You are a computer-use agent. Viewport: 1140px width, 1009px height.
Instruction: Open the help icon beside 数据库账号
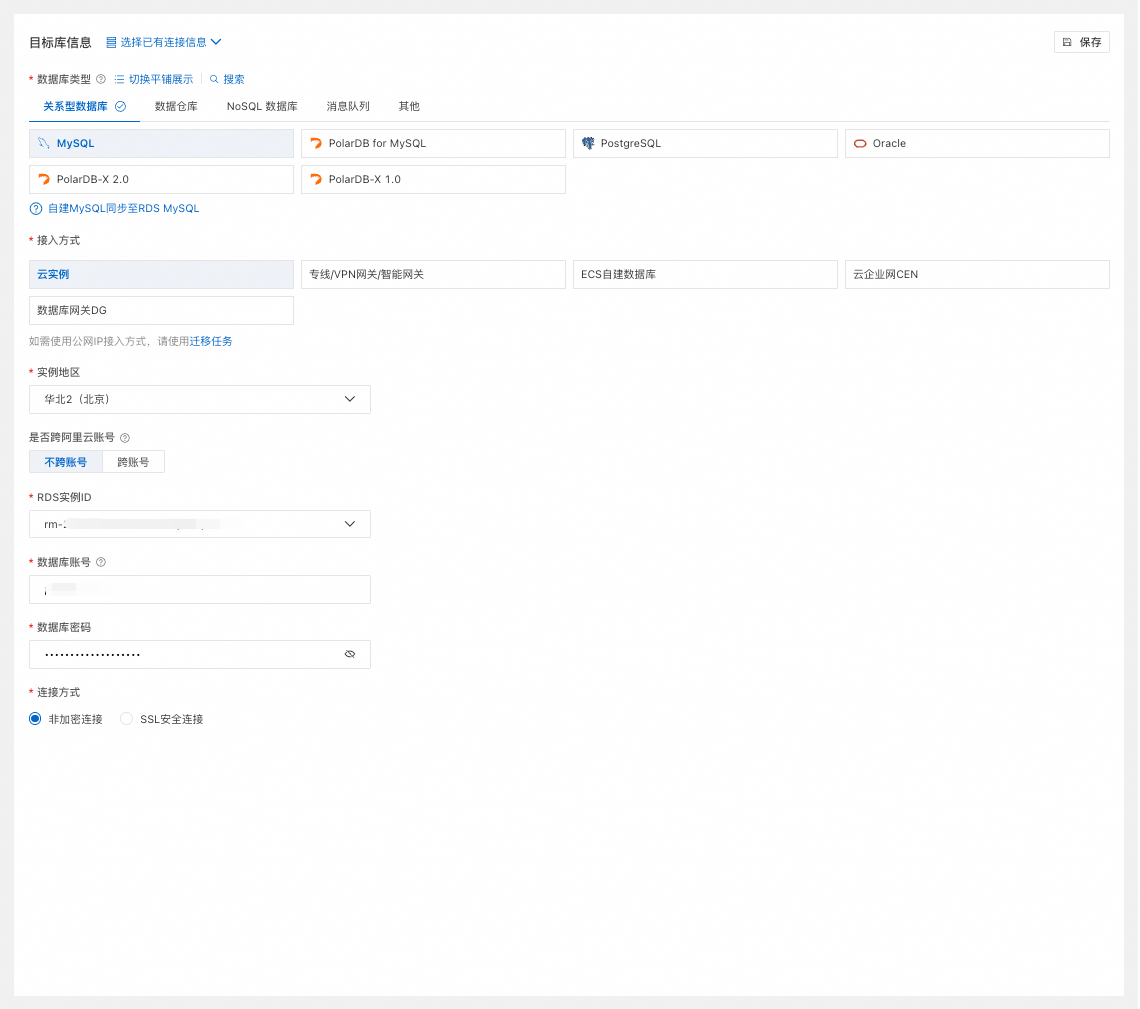click(x=101, y=562)
